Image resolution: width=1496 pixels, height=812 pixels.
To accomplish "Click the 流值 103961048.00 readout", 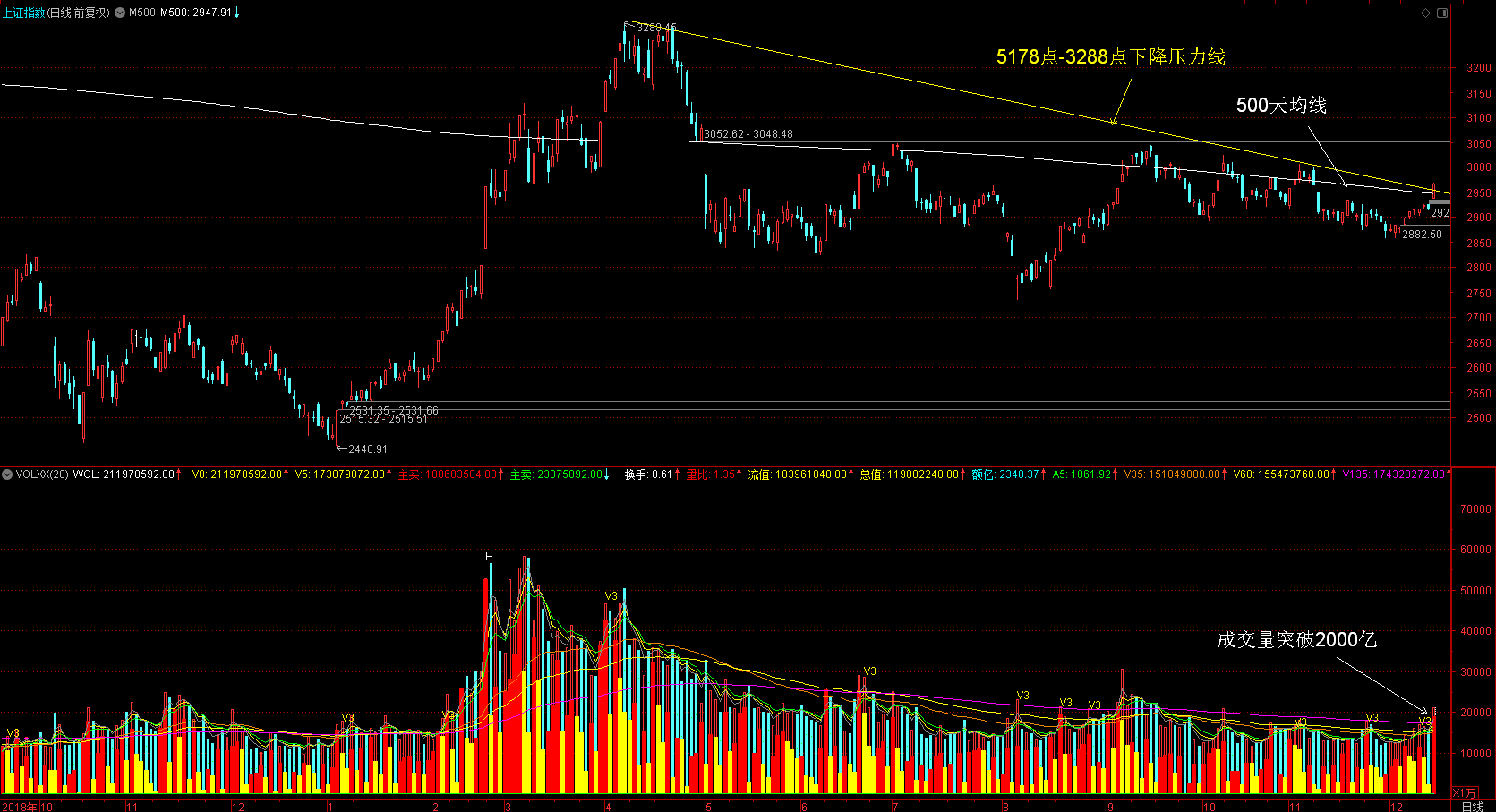I will coord(799,474).
